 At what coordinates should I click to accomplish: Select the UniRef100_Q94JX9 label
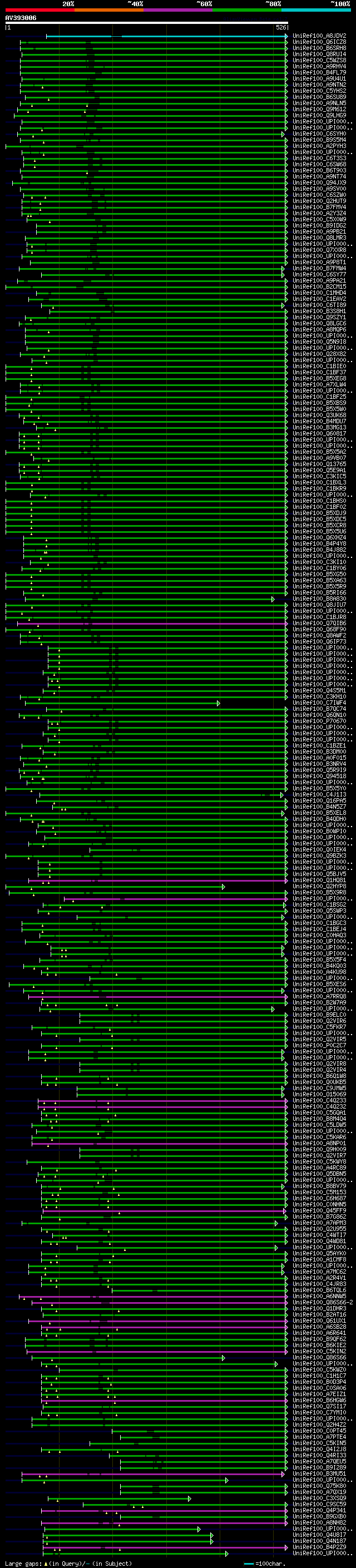[x=319, y=183]
